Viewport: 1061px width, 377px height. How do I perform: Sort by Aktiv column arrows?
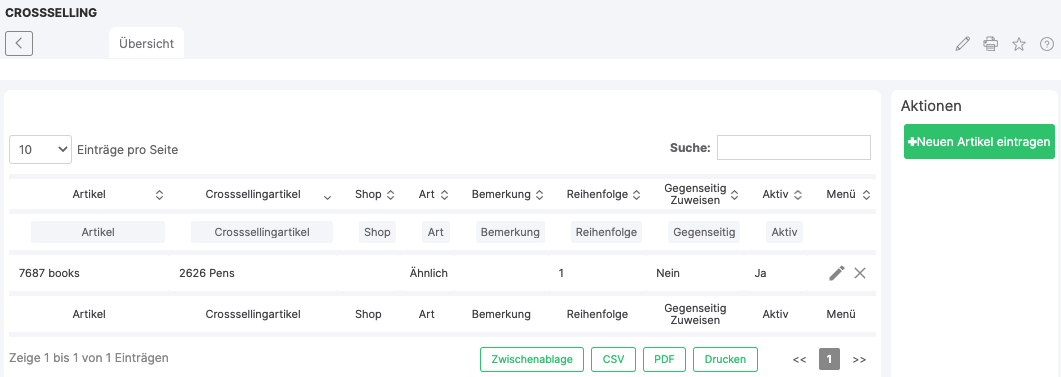798,195
